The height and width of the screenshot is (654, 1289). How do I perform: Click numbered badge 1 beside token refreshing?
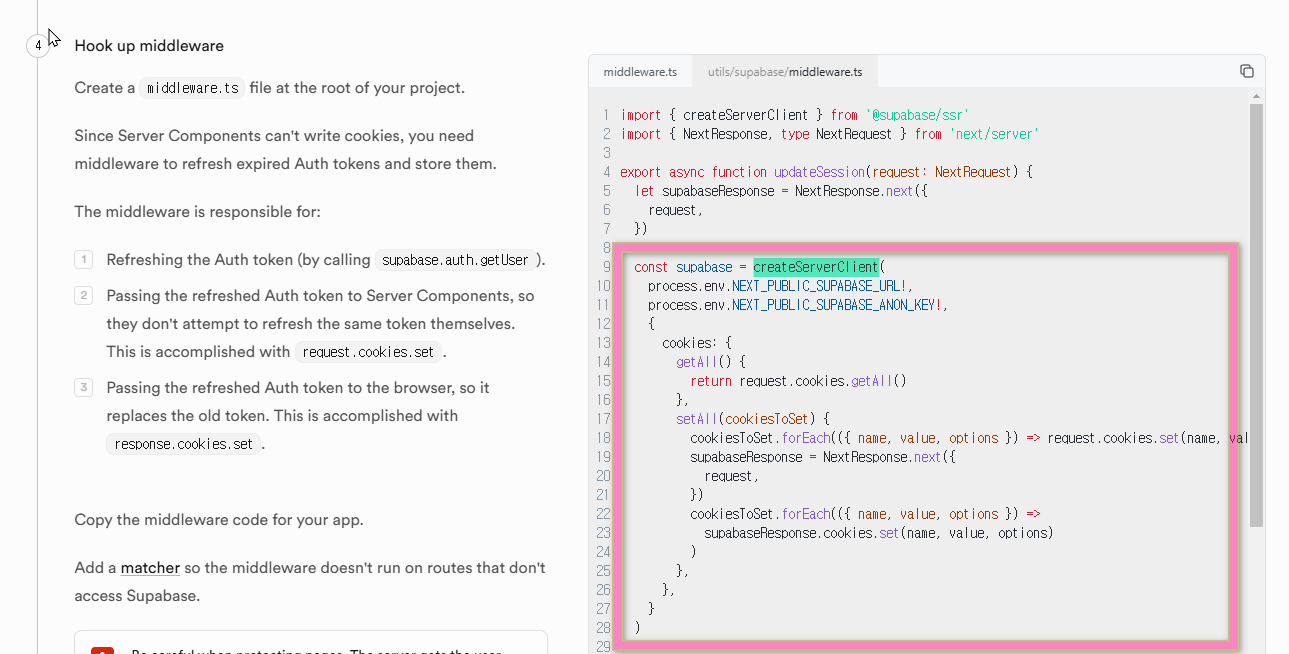pos(84,259)
